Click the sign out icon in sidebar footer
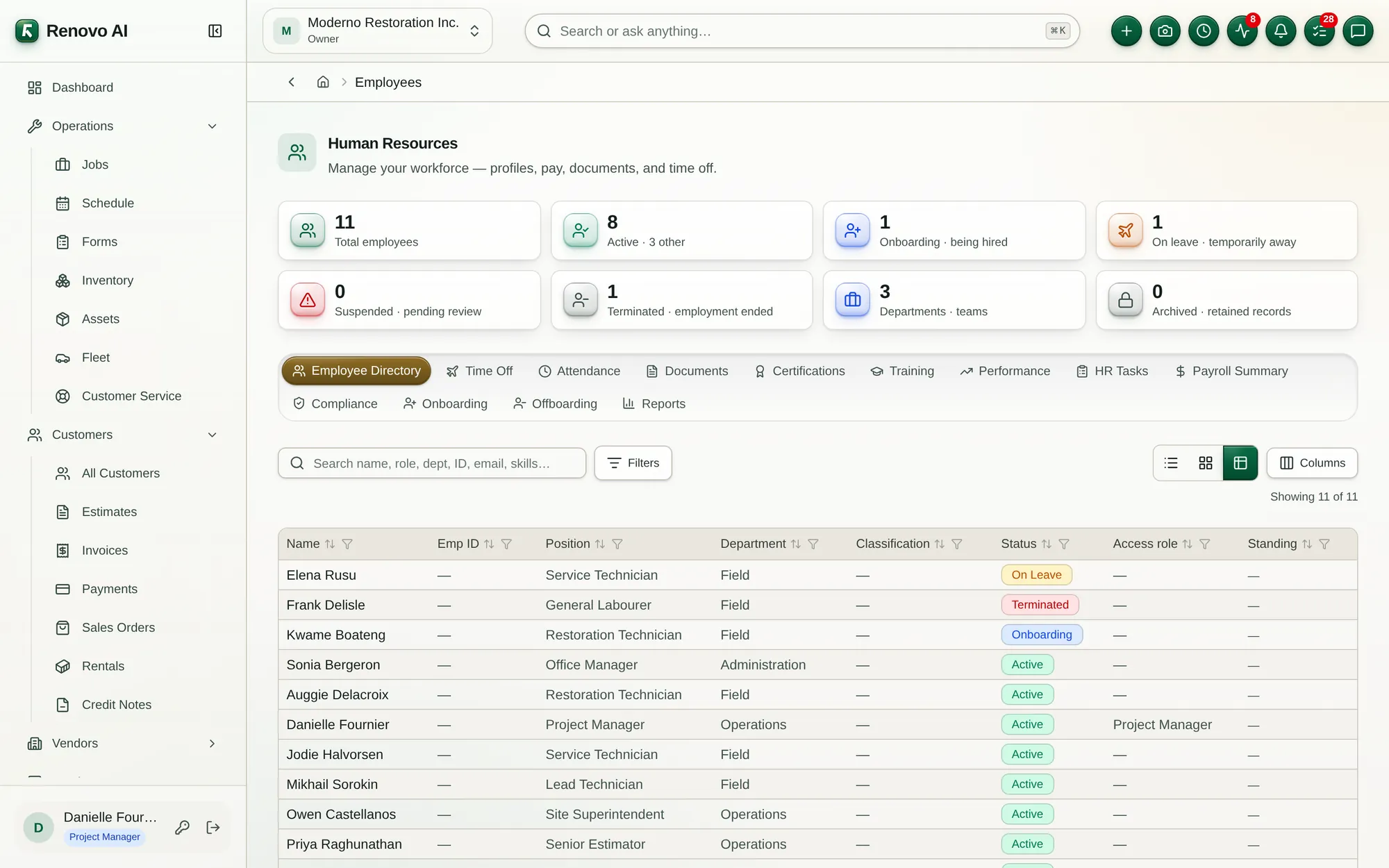 coord(213,827)
